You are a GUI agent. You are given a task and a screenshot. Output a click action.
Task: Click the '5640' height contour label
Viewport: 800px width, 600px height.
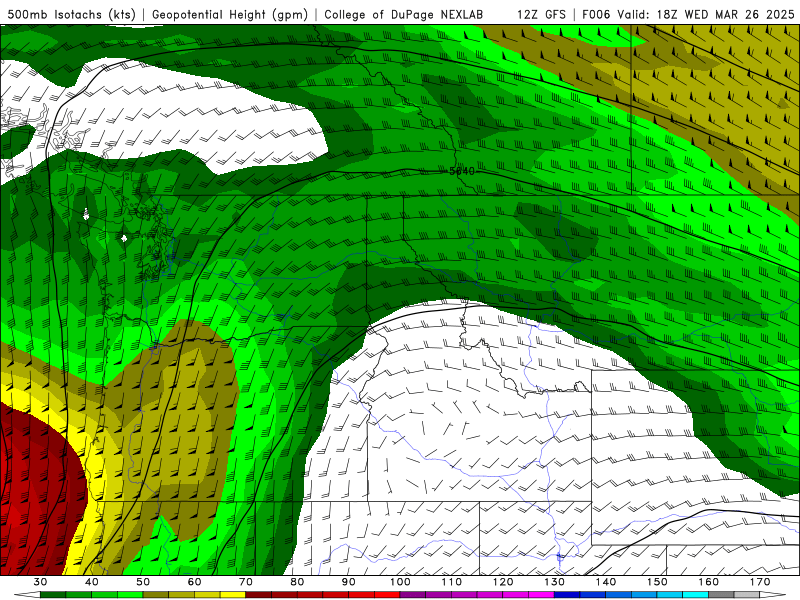click(462, 171)
